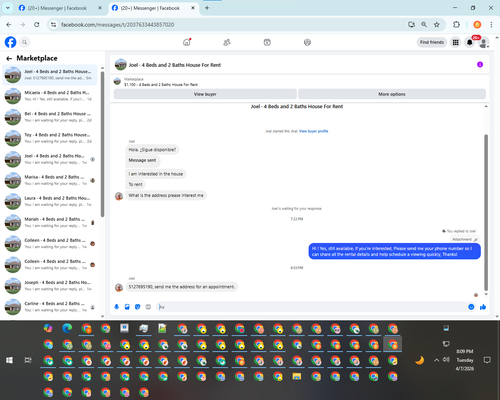Viewport: 500px width, 400px height.
Task: Go to Facebook Home icon
Action: coord(187,42)
